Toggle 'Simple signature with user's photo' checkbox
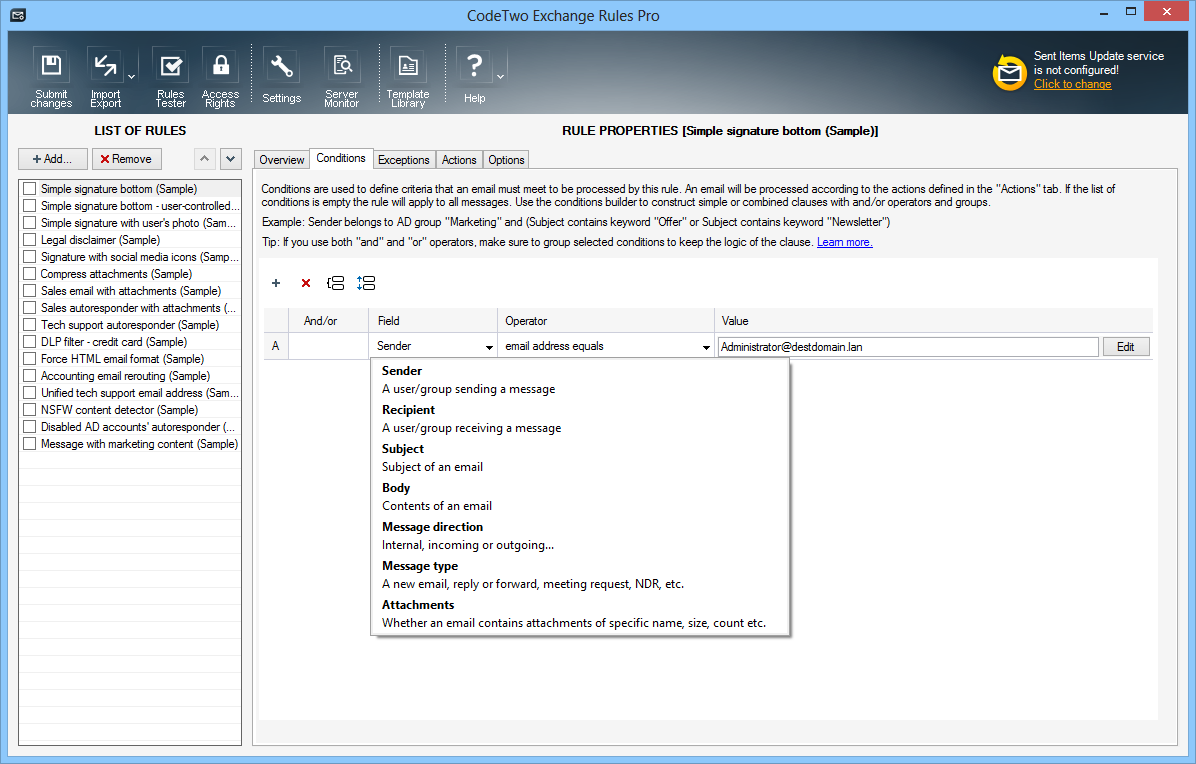The width and height of the screenshot is (1196, 764). pyautogui.click(x=30, y=223)
